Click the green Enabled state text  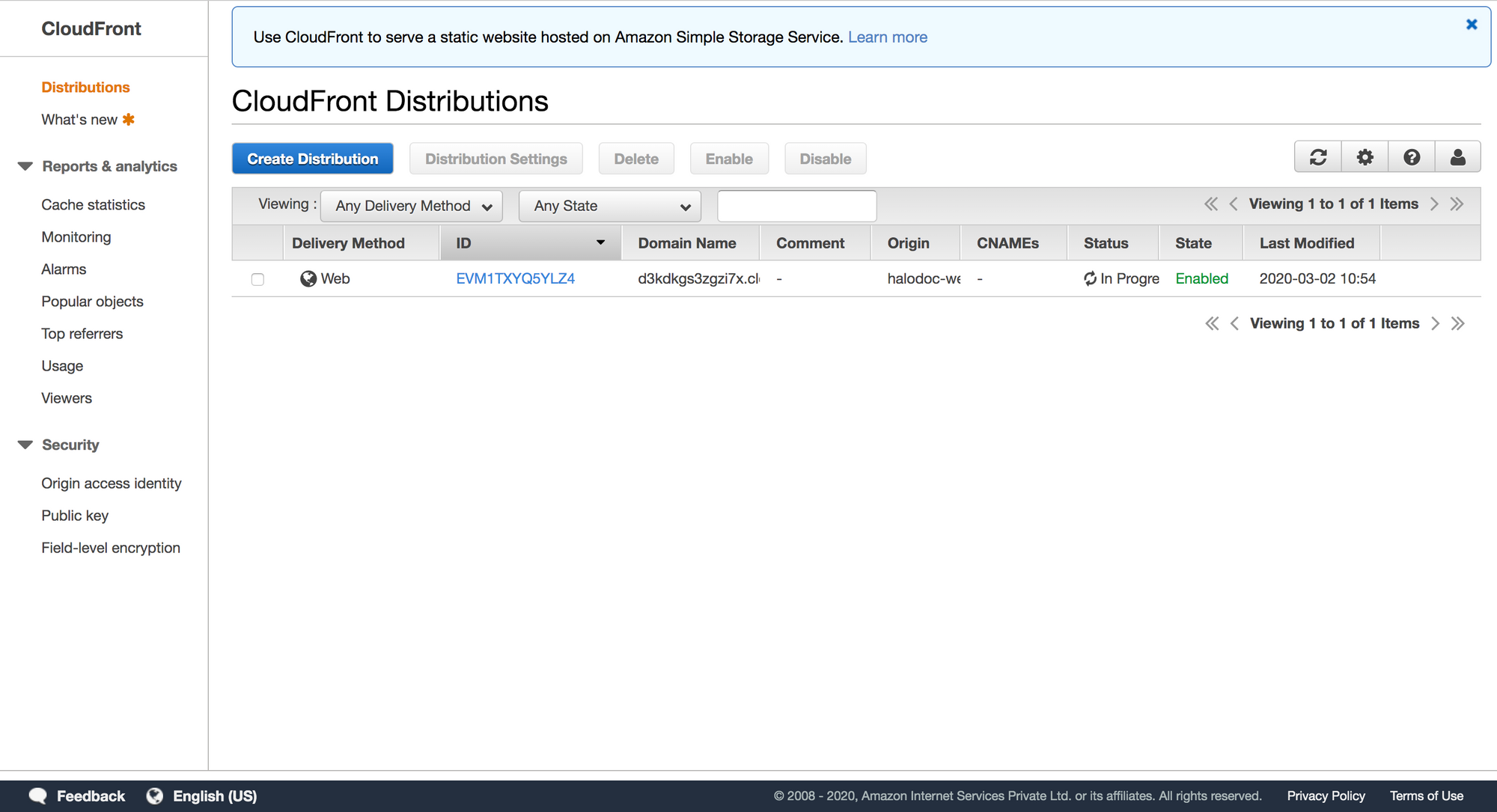pyautogui.click(x=1201, y=279)
